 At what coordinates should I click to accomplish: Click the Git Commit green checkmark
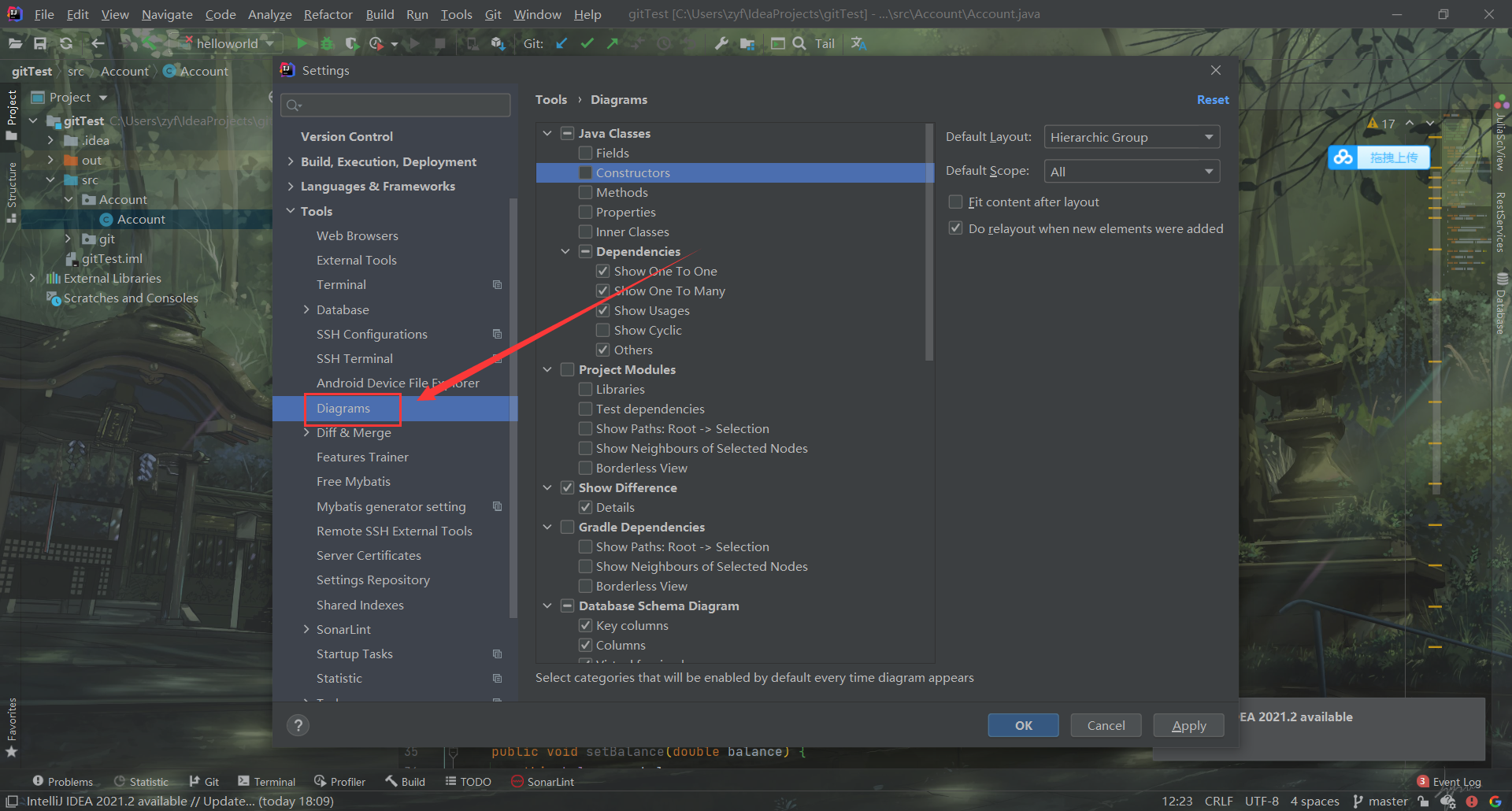point(587,43)
